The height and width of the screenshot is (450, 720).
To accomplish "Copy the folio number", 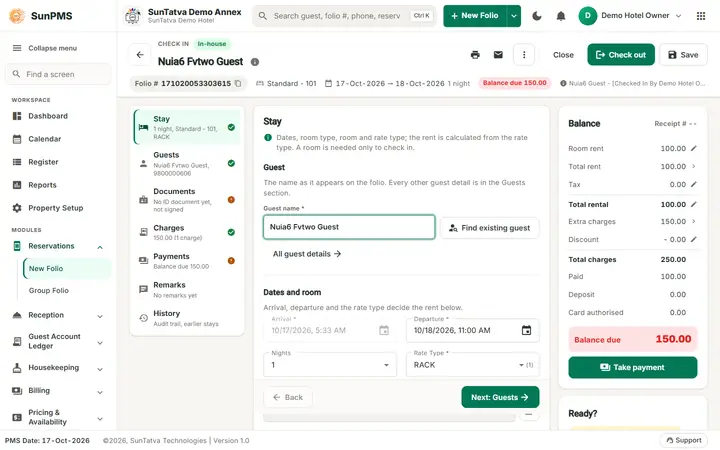I will tap(238, 84).
